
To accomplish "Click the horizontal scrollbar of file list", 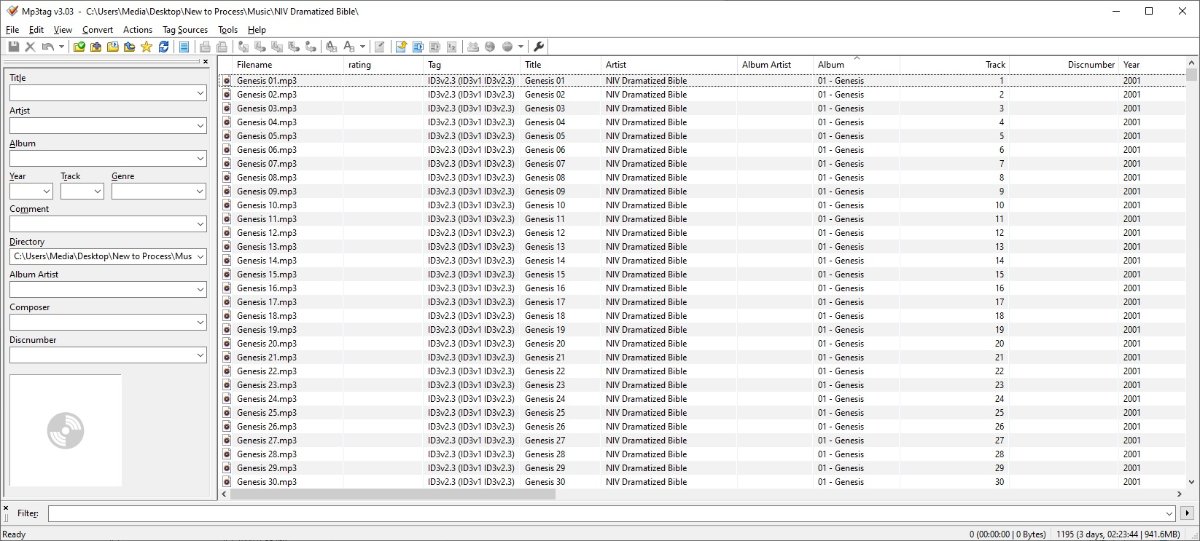I will [700, 494].
